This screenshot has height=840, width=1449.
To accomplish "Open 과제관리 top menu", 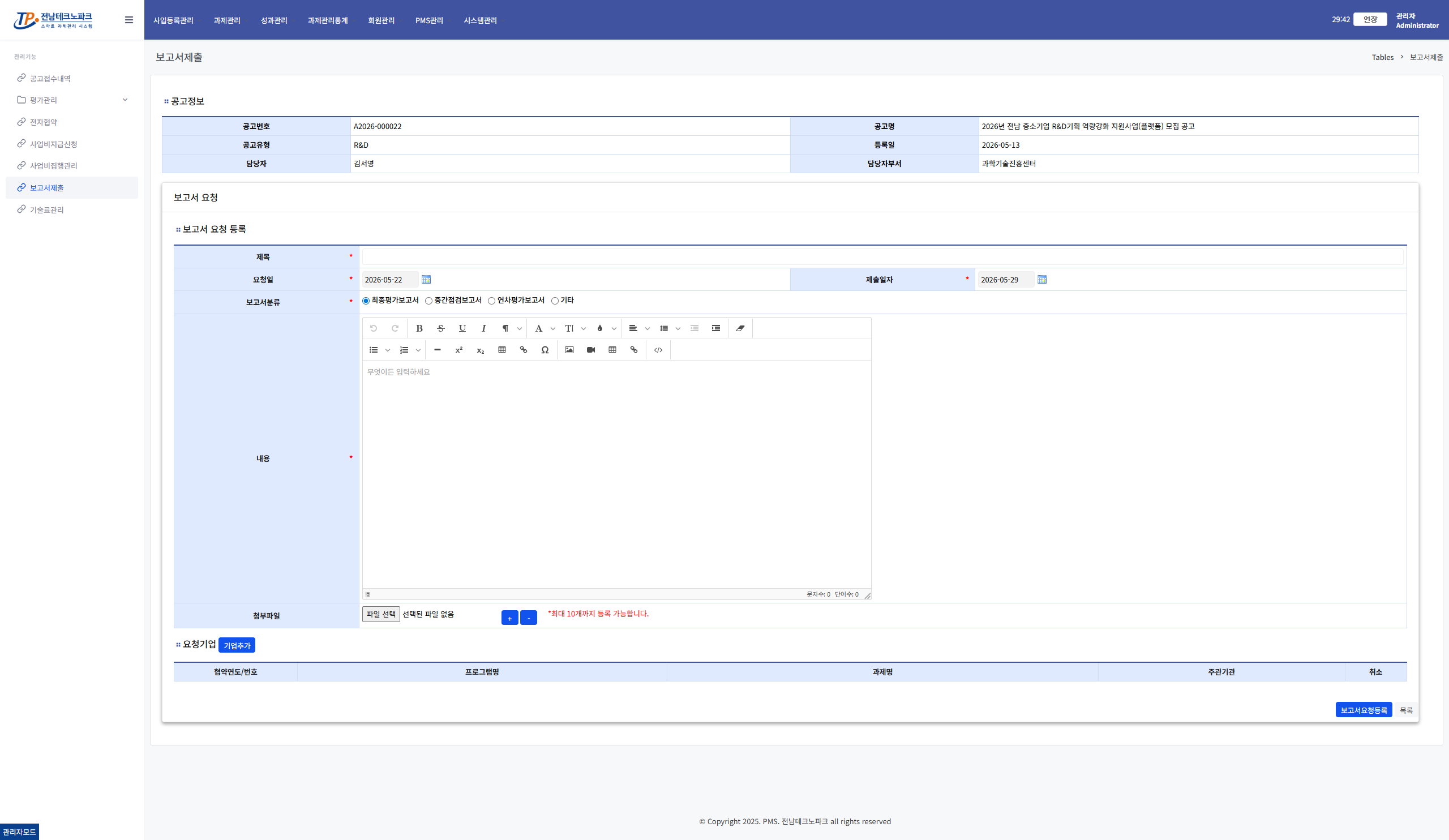I will (226, 20).
